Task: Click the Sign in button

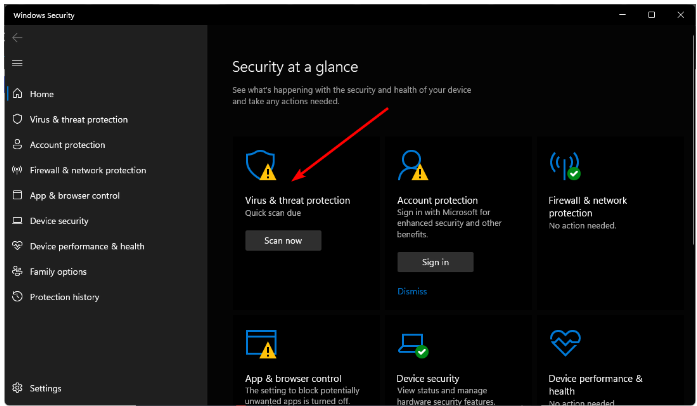Action: point(435,262)
